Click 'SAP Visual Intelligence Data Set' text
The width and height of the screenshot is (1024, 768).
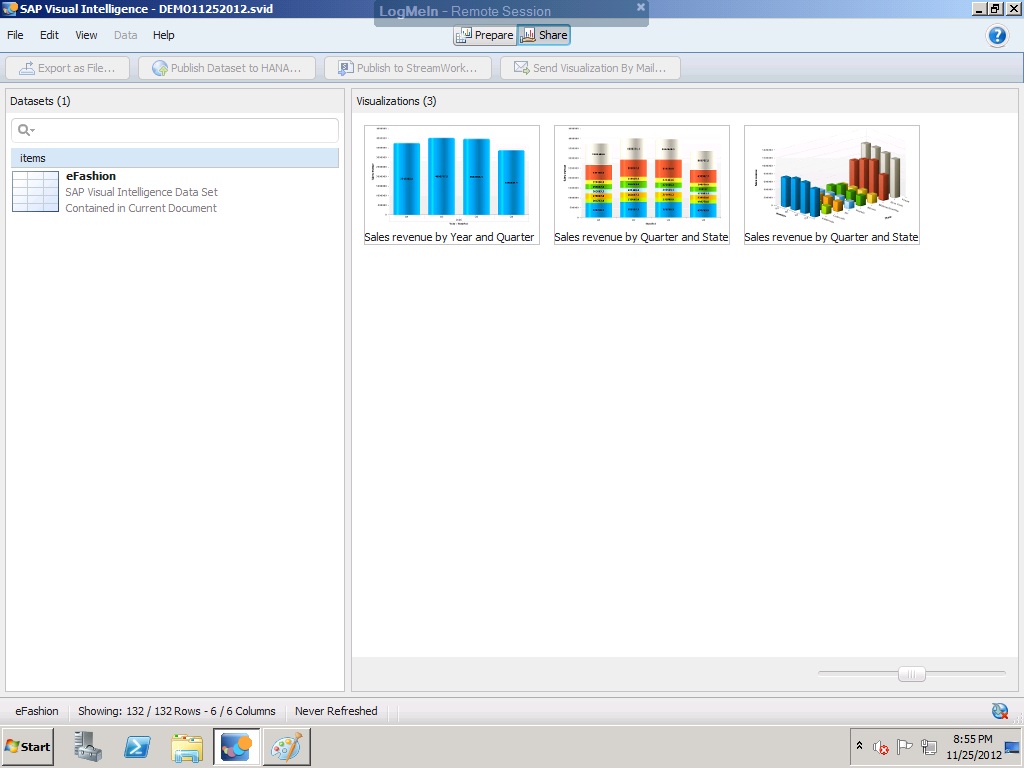click(x=142, y=192)
